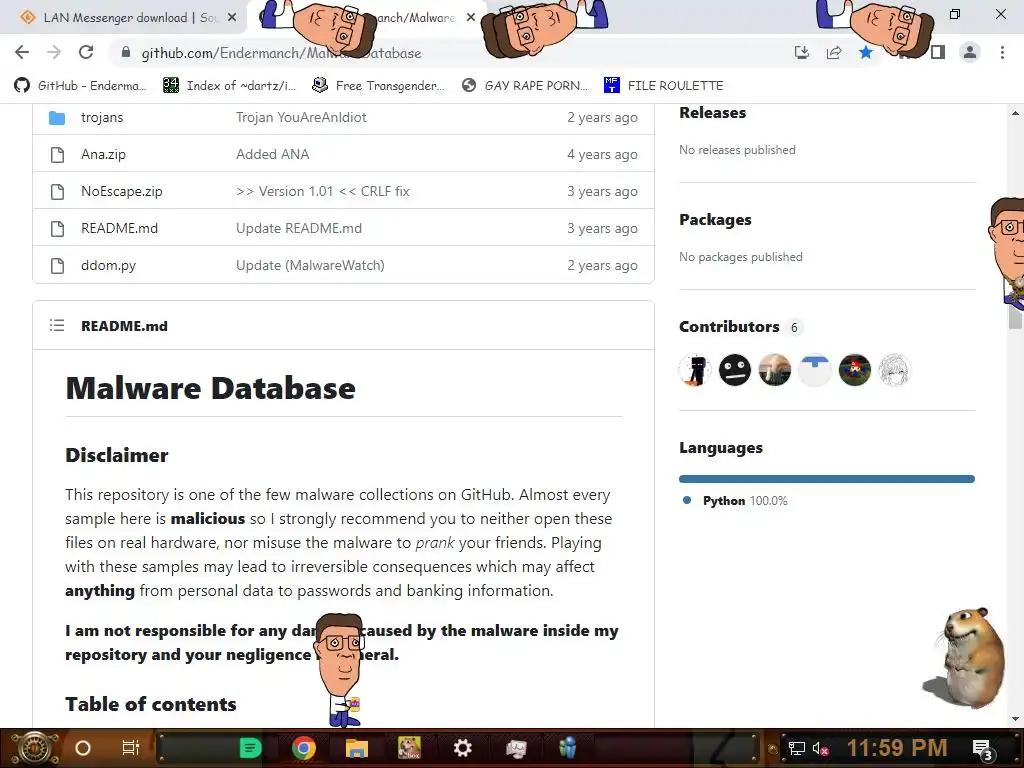Click the blue Python language bar
Viewport: 1024px width, 768px height.
pyautogui.click(x=827, y=479)
